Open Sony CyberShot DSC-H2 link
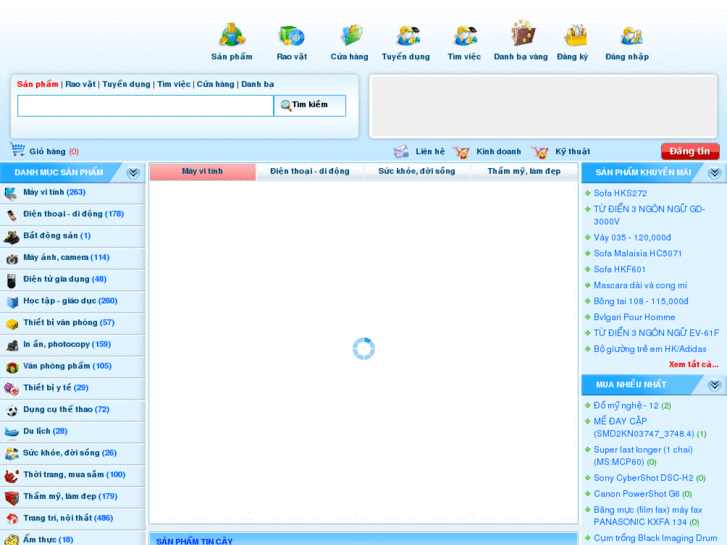Image resolution: width=727 pixels, height=545 pixels. (643, 478)
